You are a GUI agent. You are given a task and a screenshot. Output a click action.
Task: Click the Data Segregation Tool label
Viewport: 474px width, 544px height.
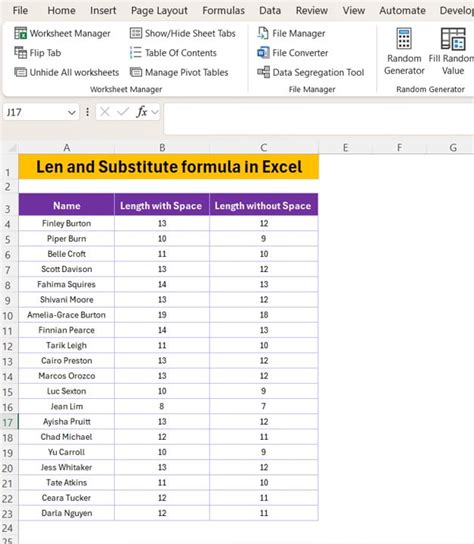click(318, 73)
